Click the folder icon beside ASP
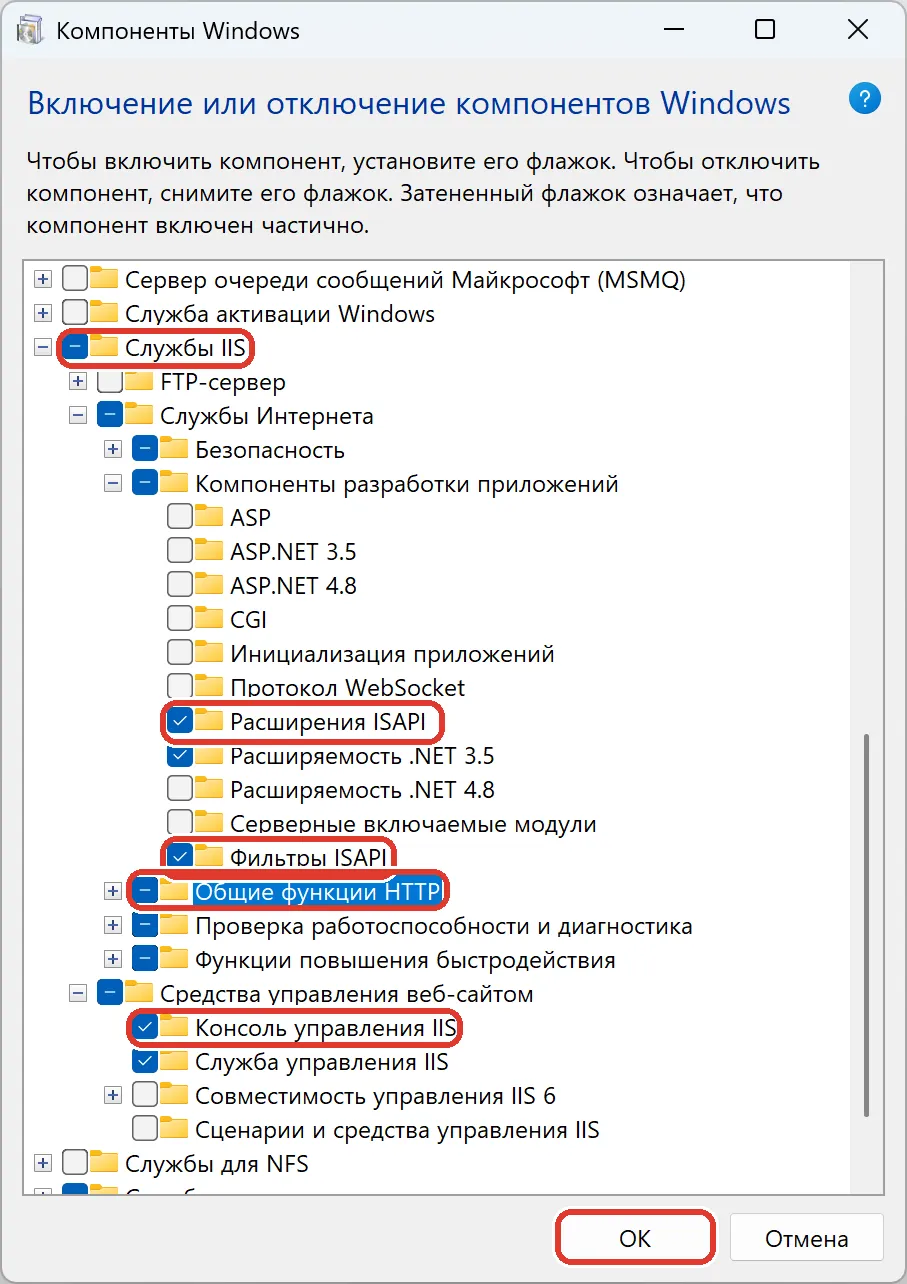 click(x=209, y=517)
